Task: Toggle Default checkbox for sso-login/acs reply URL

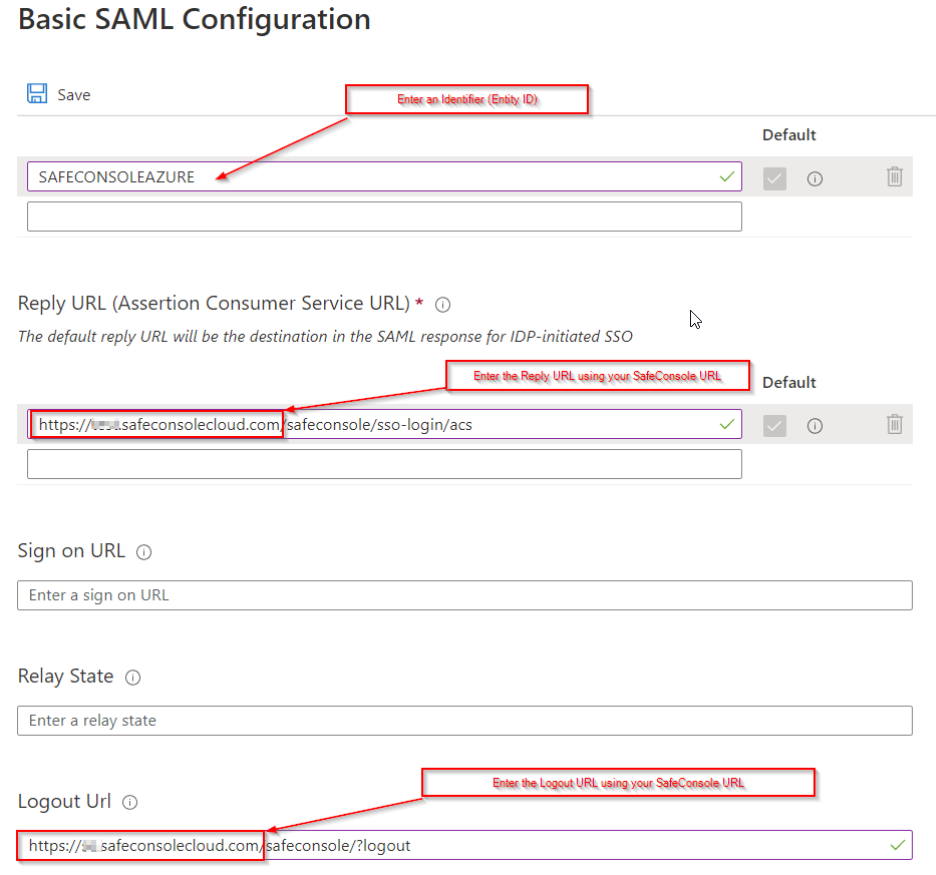Action: click(774, 426)
